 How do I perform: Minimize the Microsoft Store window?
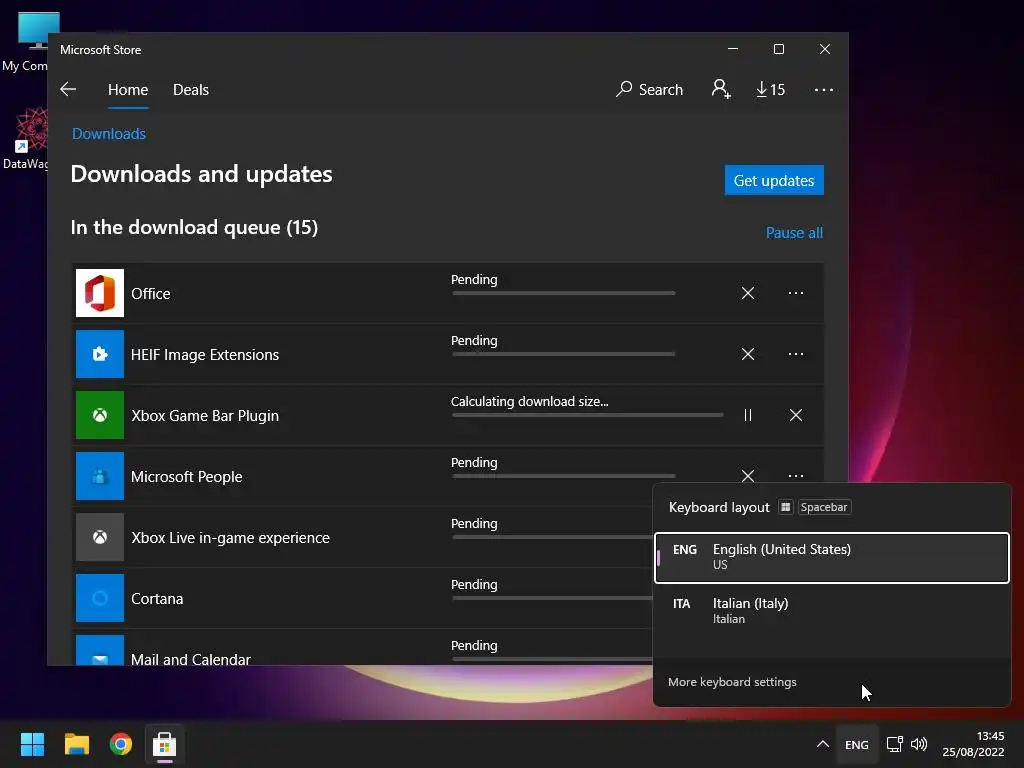point(733,49)
